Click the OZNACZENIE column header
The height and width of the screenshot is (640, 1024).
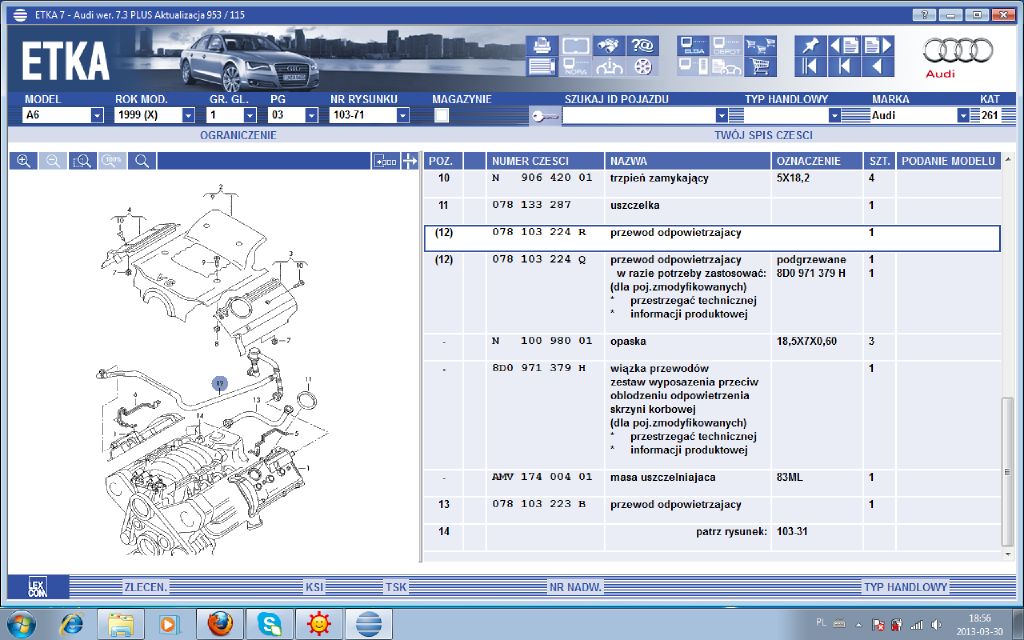pyautogui.click(x=817, y=161)
